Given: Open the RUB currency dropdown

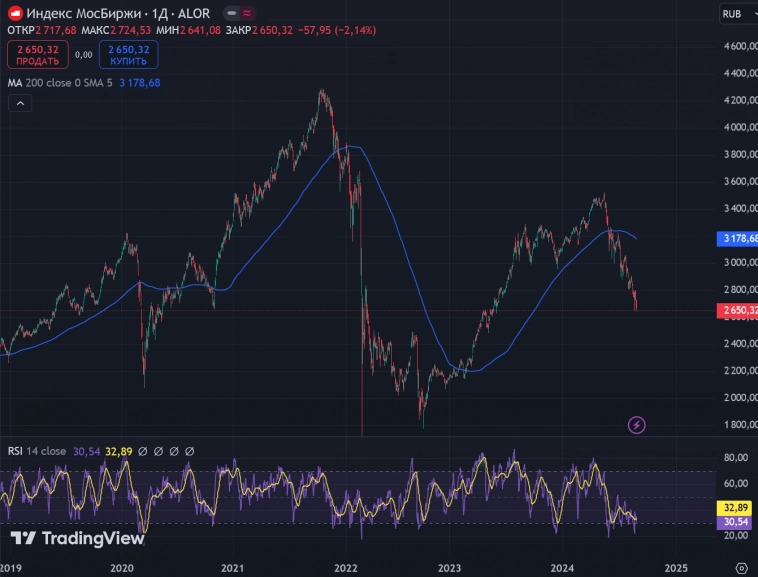Looking at the screenshot, I should (737, 14).
